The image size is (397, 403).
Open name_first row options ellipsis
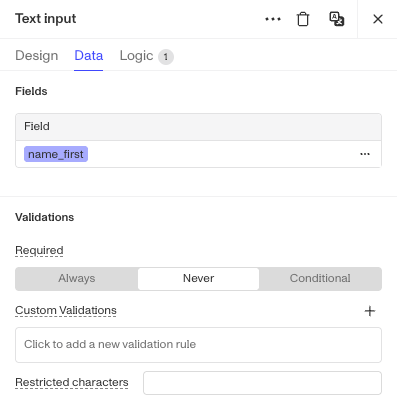click(x=365, y=154)
